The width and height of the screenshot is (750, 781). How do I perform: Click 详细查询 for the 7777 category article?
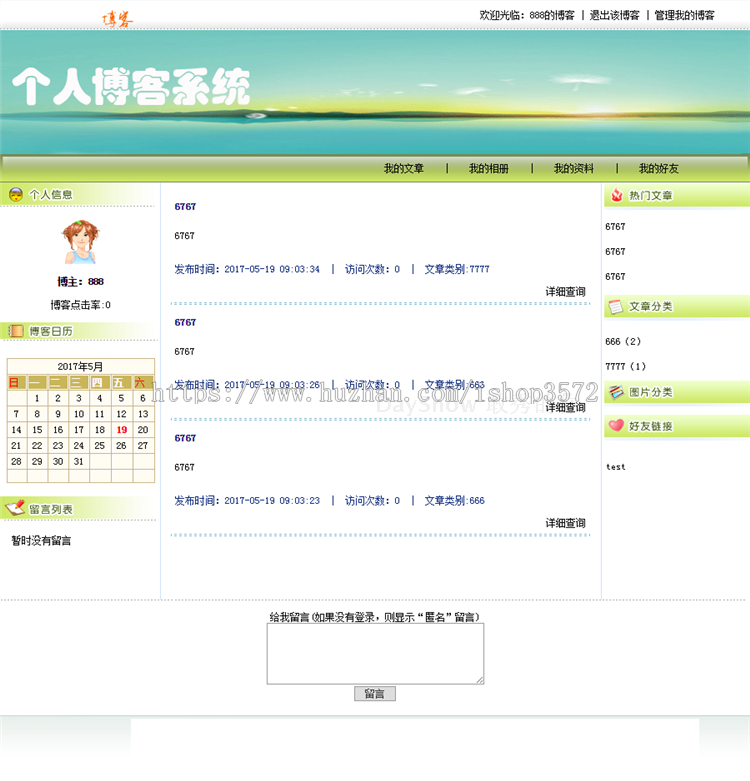[565, 291]
